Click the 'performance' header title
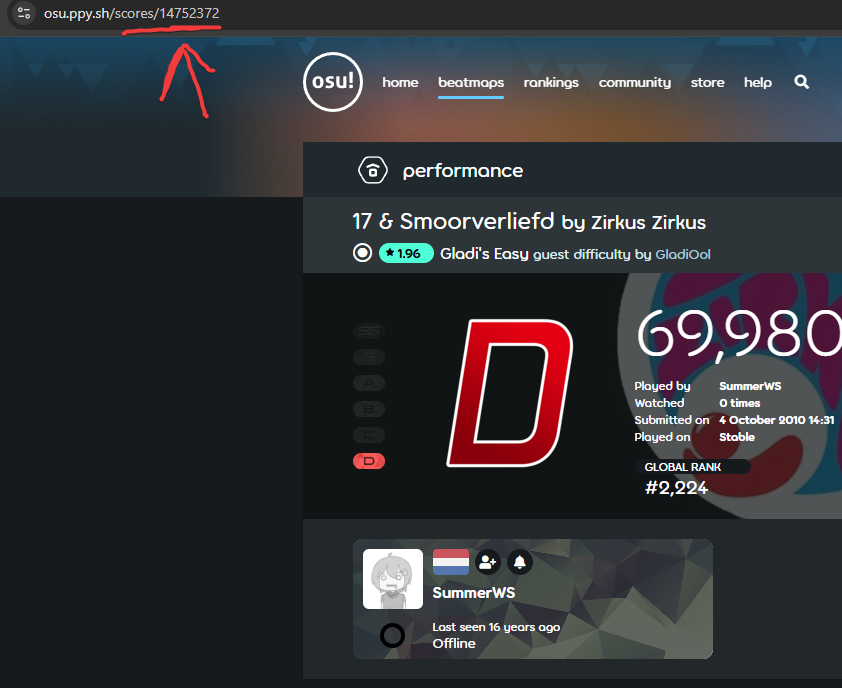The height and width of the screenshot is (688, 842). (x=463, y=171)
